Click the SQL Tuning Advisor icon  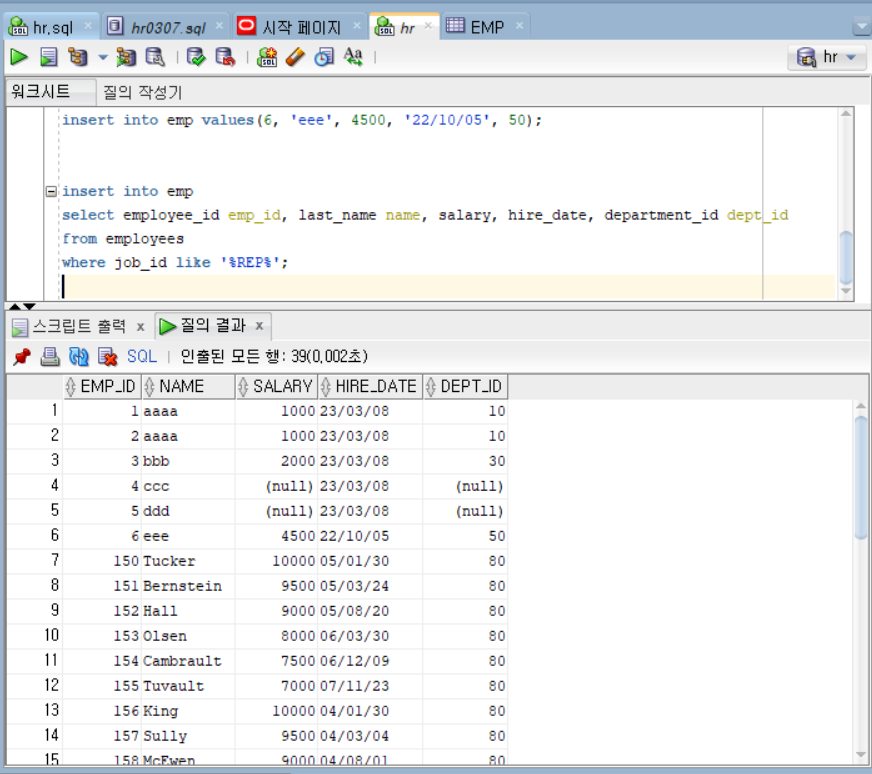(155, 57)
